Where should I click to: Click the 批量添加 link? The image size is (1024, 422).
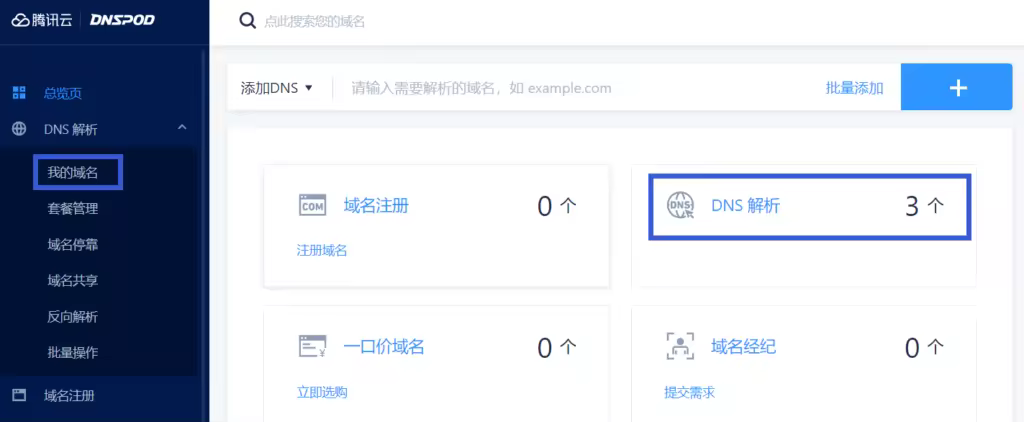point(854,88)
